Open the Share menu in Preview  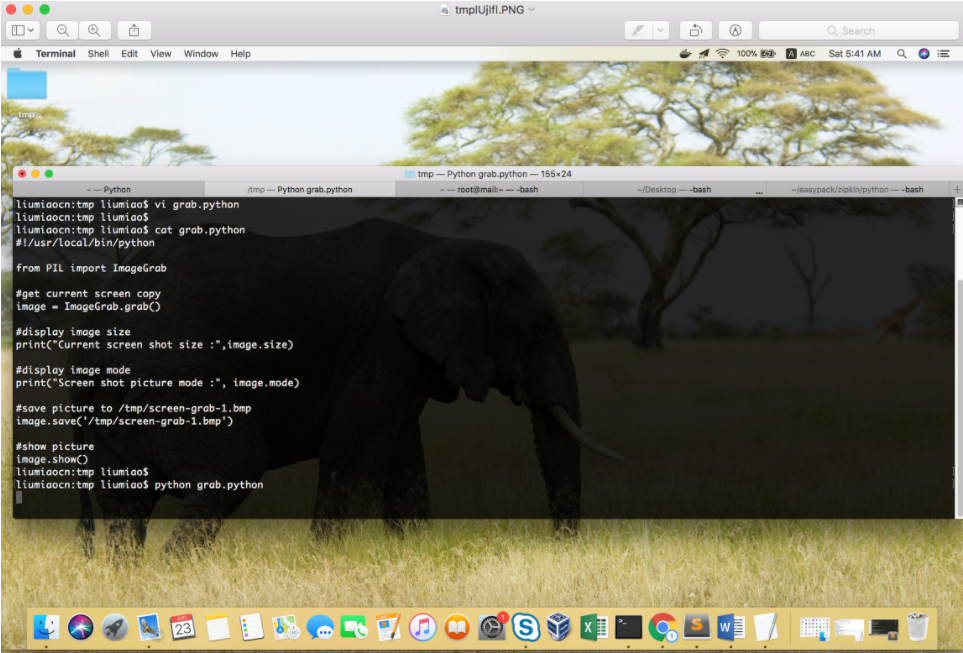134,30
